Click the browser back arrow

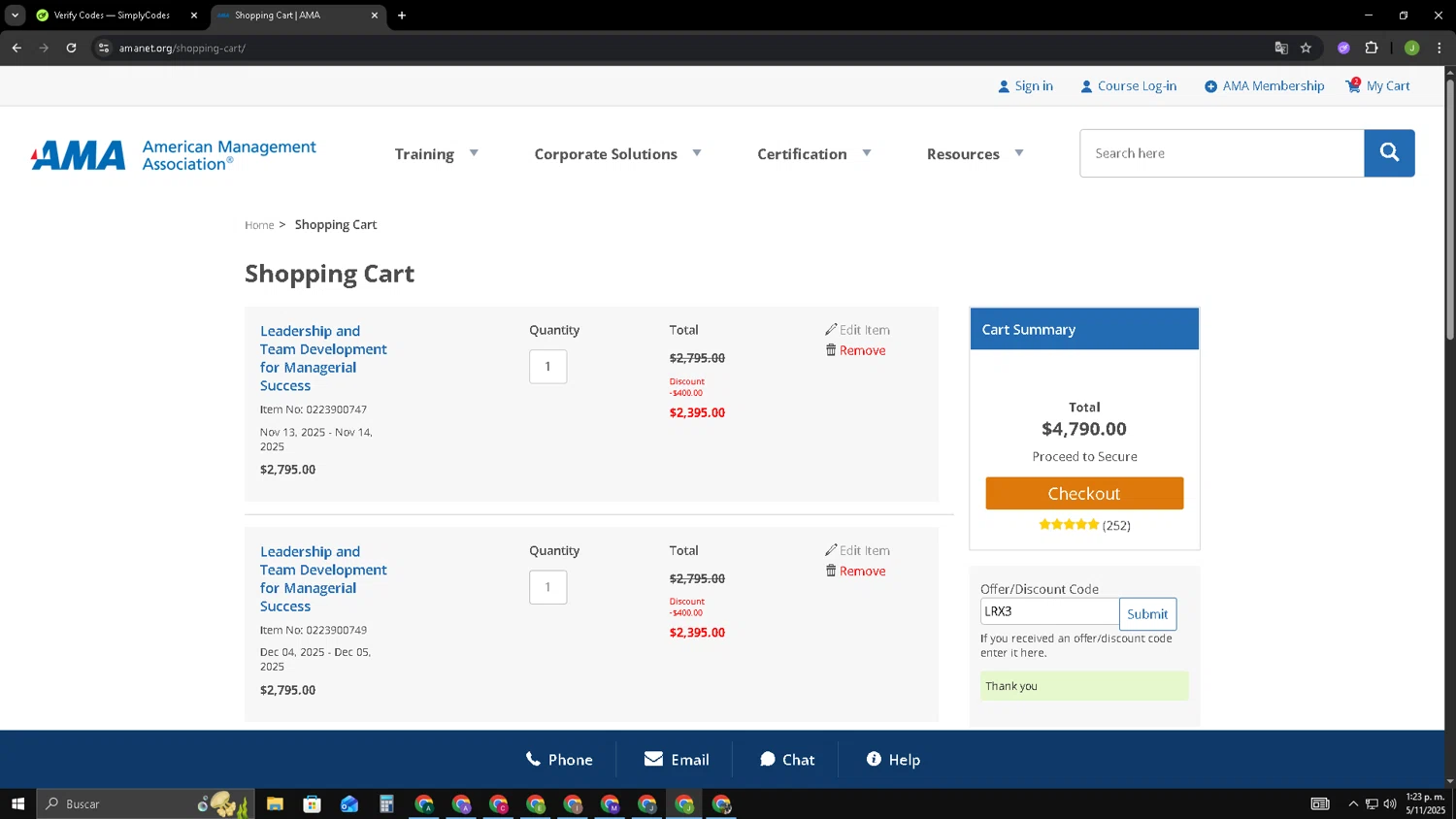coord(17,48)
